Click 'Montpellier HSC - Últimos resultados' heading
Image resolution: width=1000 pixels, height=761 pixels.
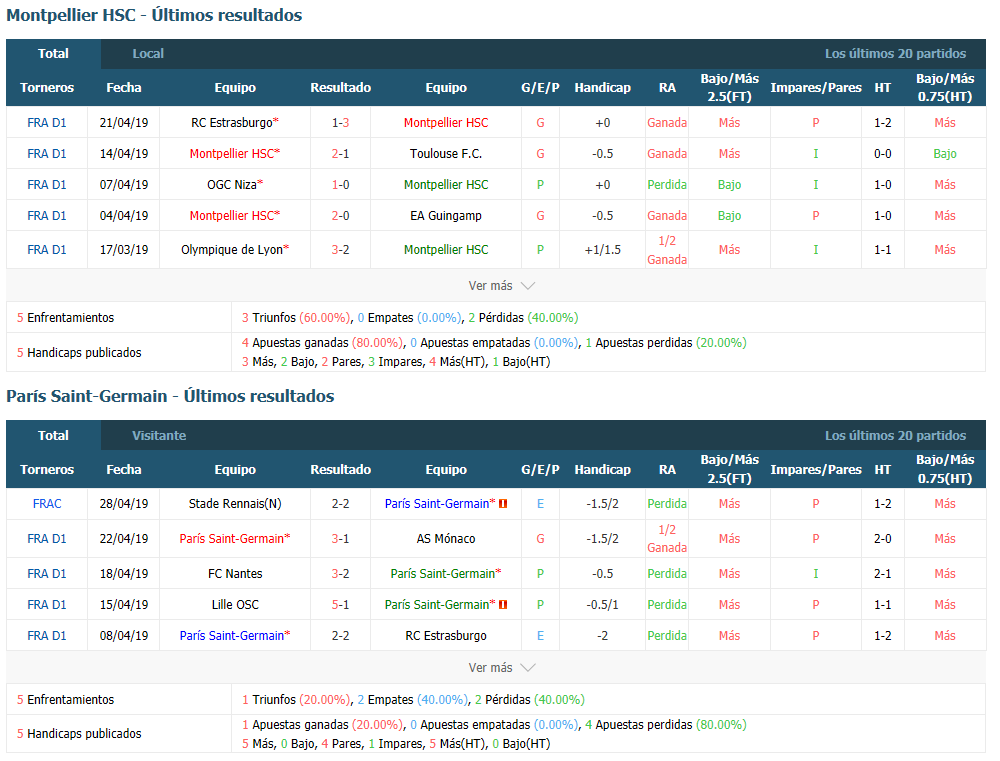(x=154, y=15)
